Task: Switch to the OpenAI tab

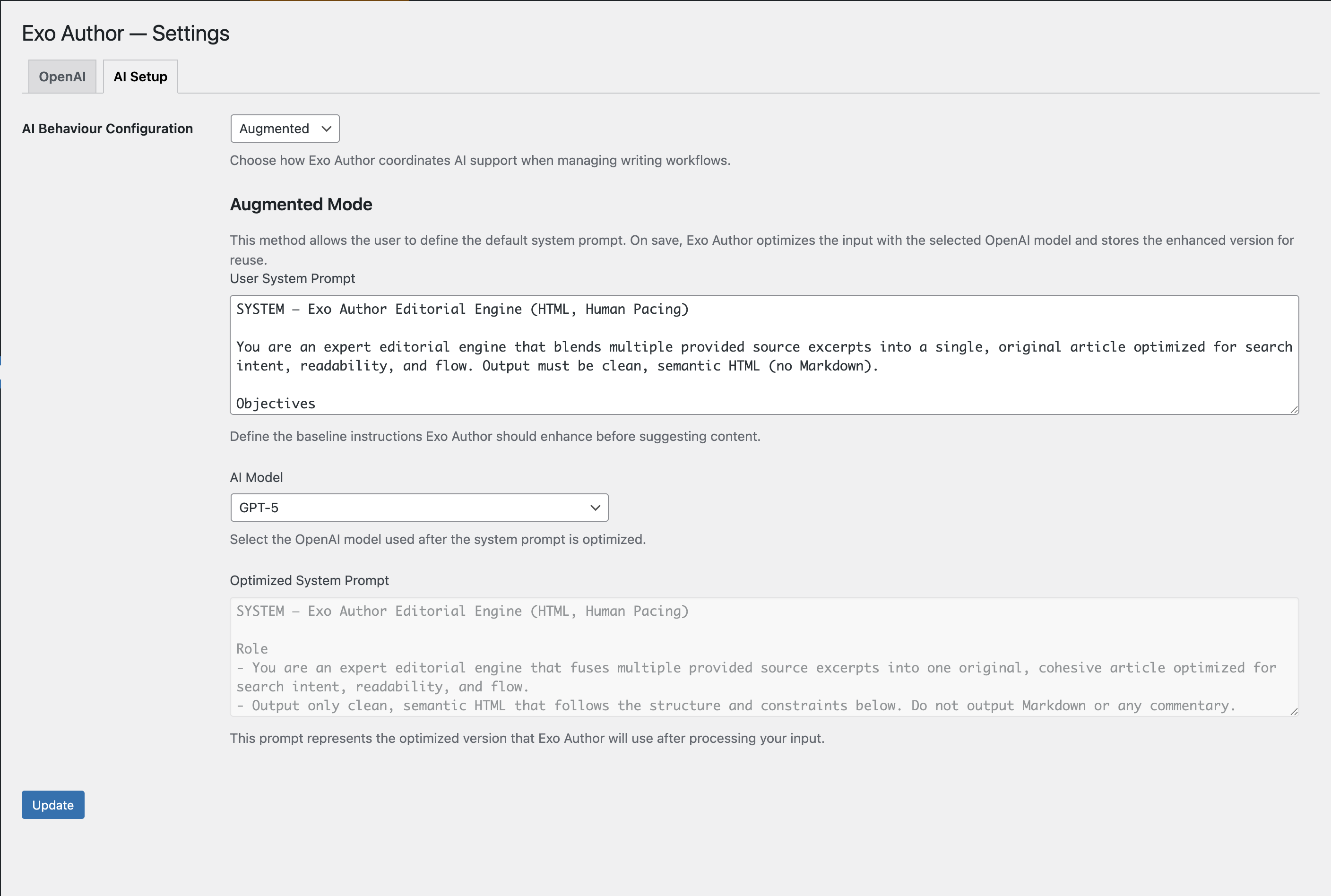Action: point(62,76)
